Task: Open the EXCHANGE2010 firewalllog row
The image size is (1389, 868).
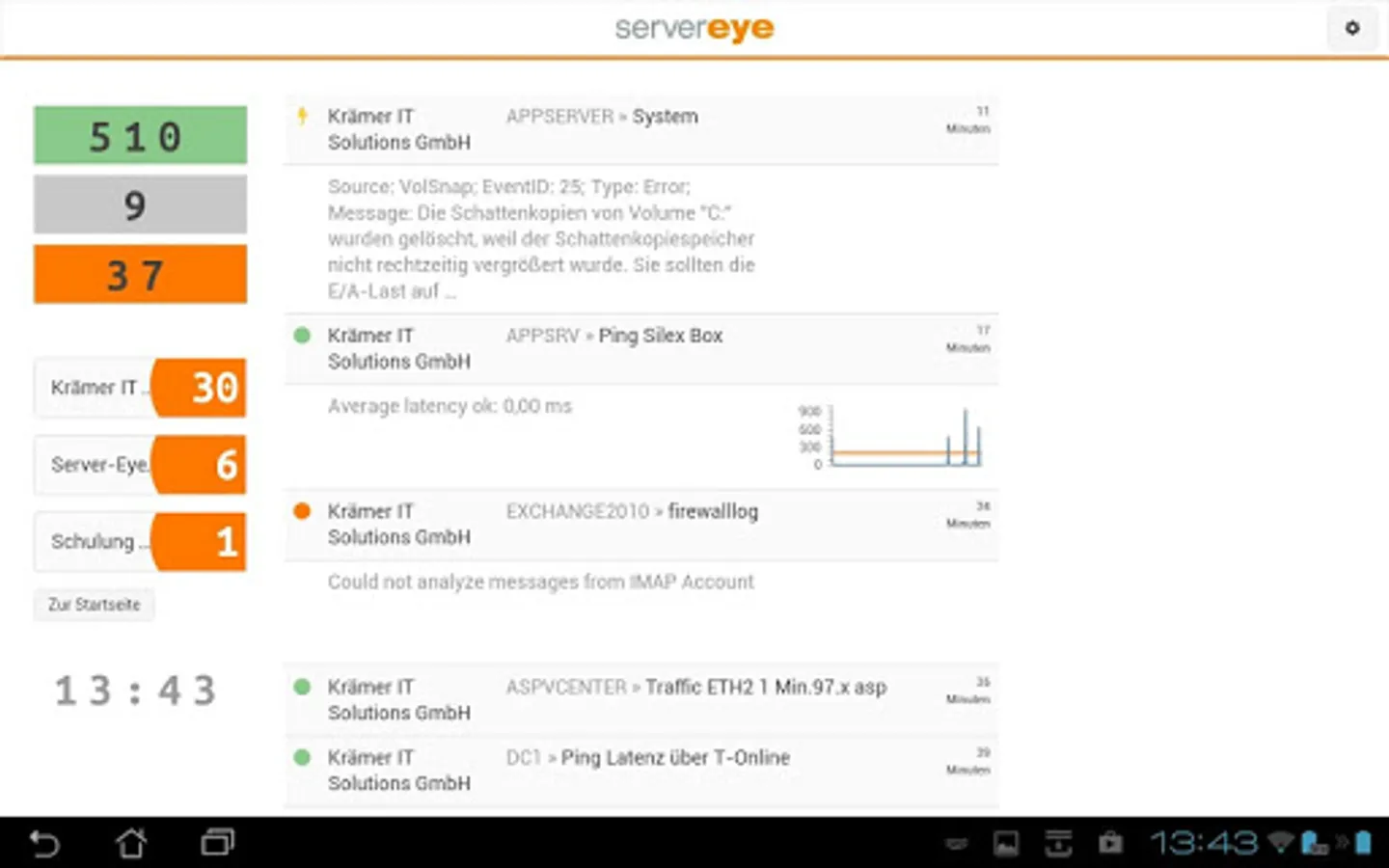Action: tap(641, 524)
